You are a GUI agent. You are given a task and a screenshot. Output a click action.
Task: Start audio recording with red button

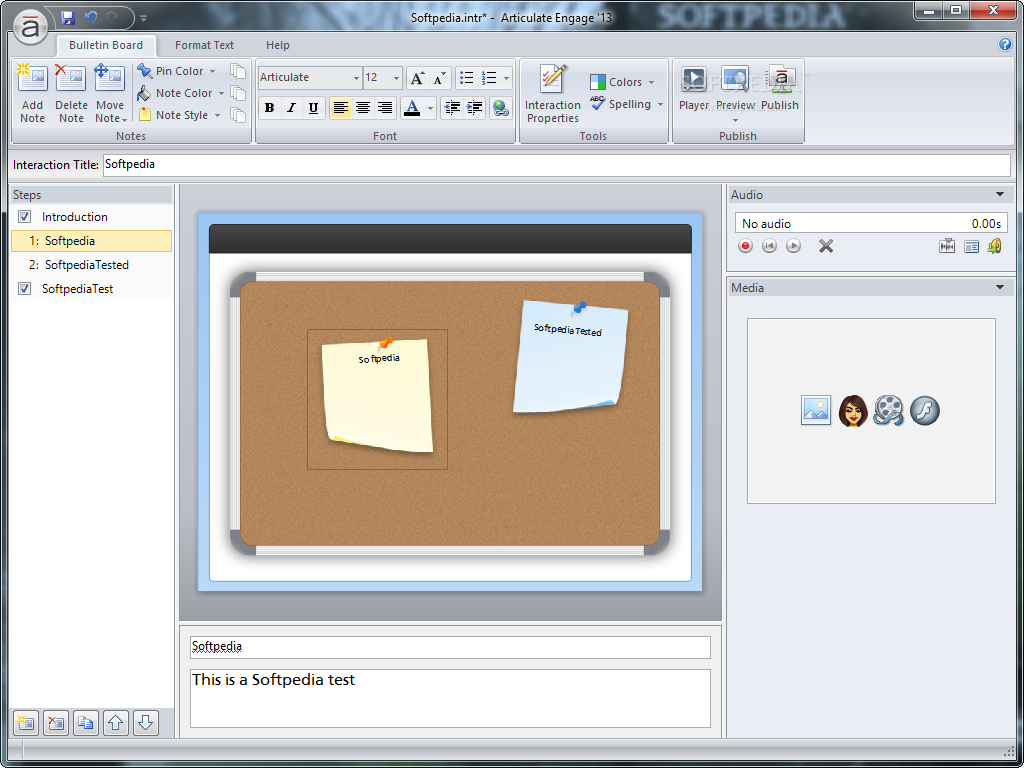pyautogui.click(x=745, y=246)
